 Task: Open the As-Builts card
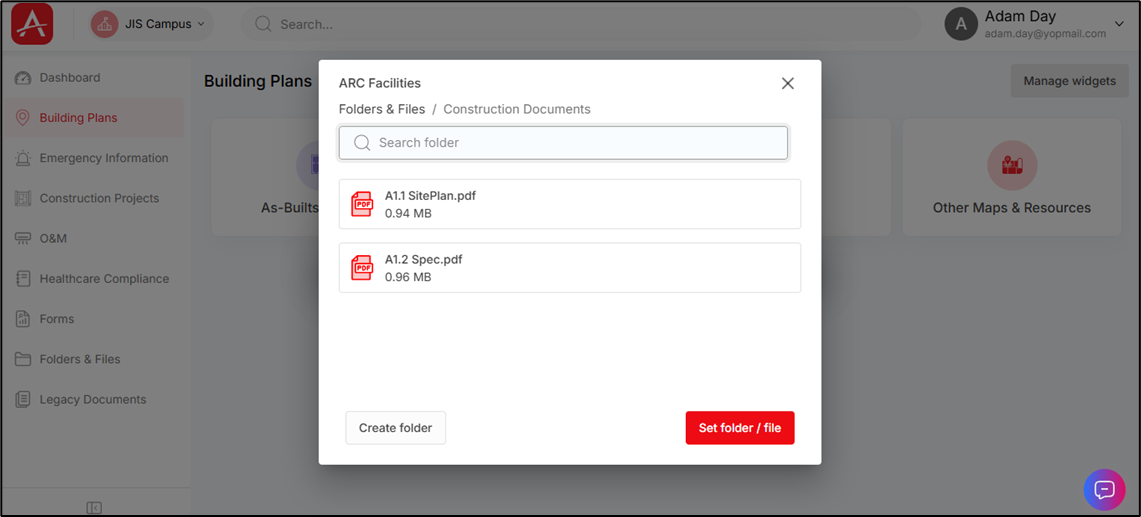[264, 177]
